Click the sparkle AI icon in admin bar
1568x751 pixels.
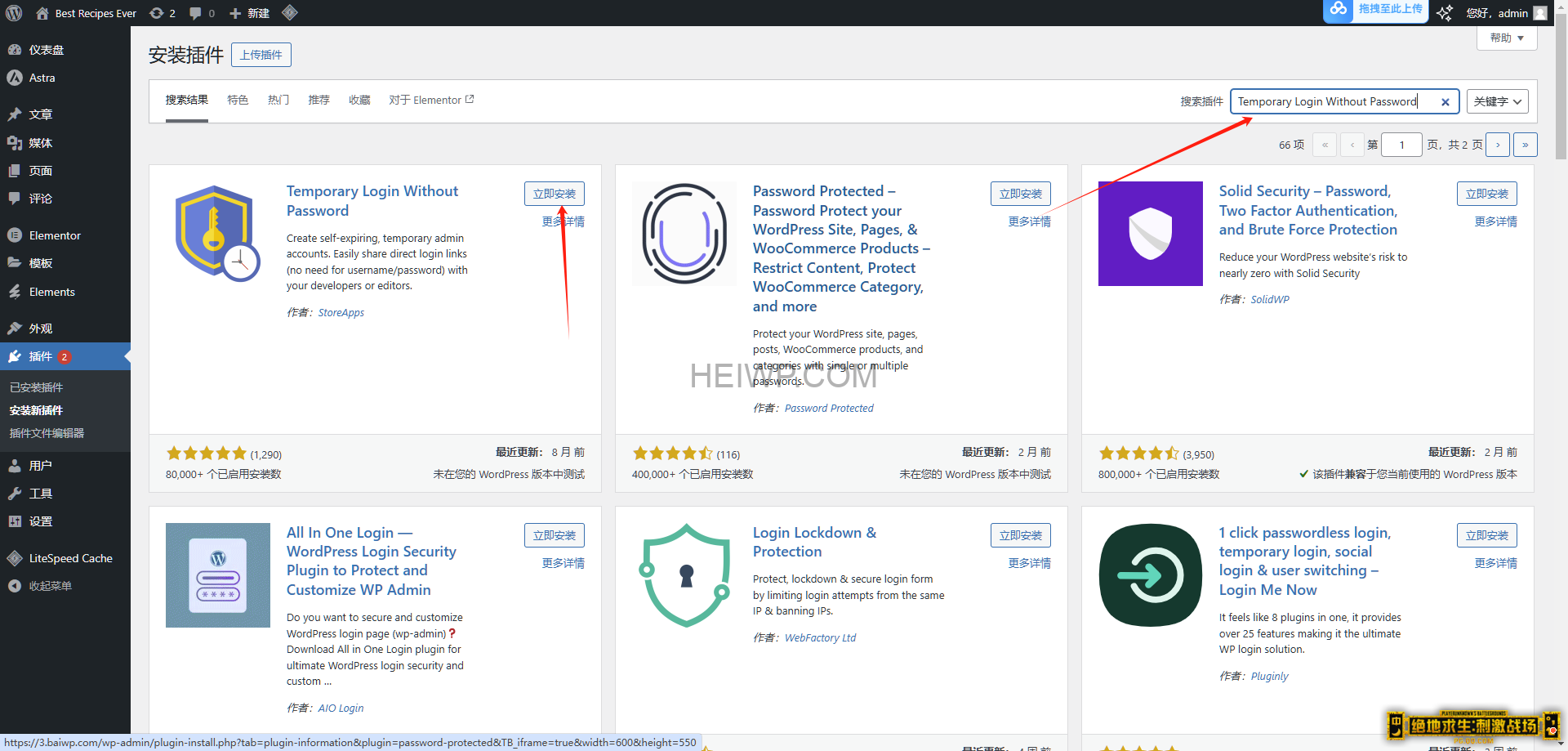[x=1445, y=13]
